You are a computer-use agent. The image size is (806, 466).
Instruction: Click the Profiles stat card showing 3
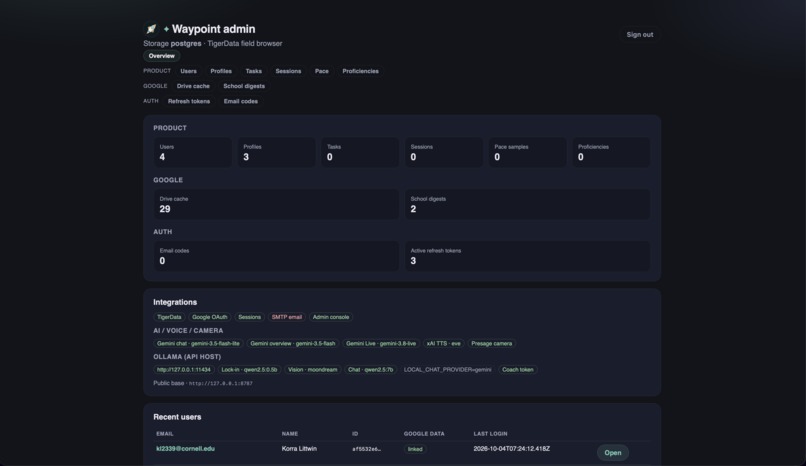tap(277, 152)
